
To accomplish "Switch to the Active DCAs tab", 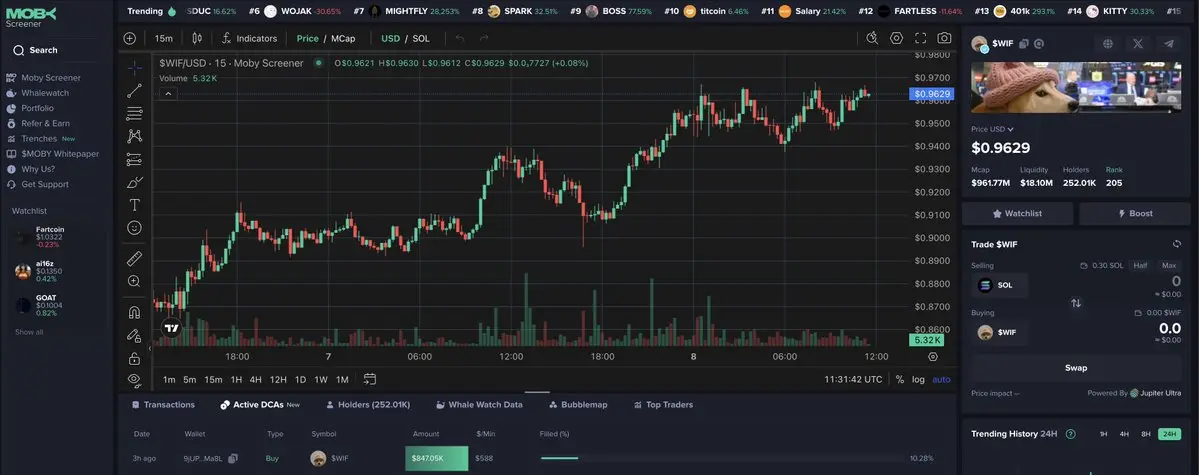I will 260,405.
